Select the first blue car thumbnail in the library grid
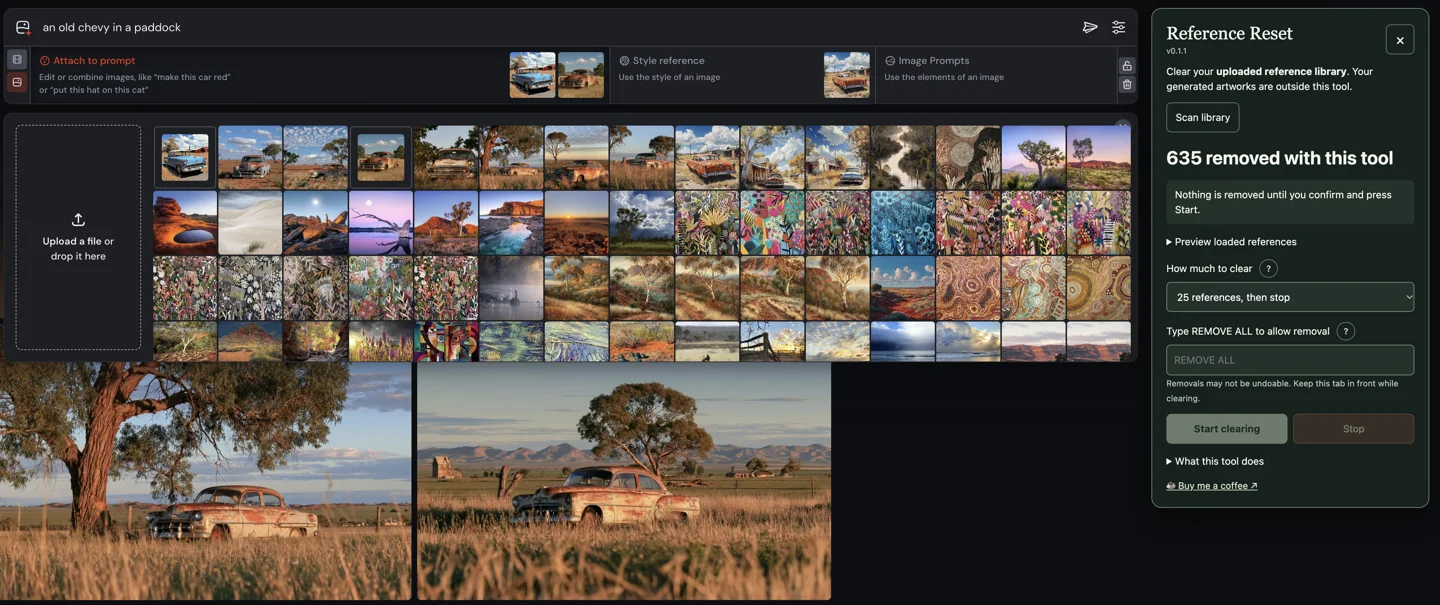 [x=185, y=157]
